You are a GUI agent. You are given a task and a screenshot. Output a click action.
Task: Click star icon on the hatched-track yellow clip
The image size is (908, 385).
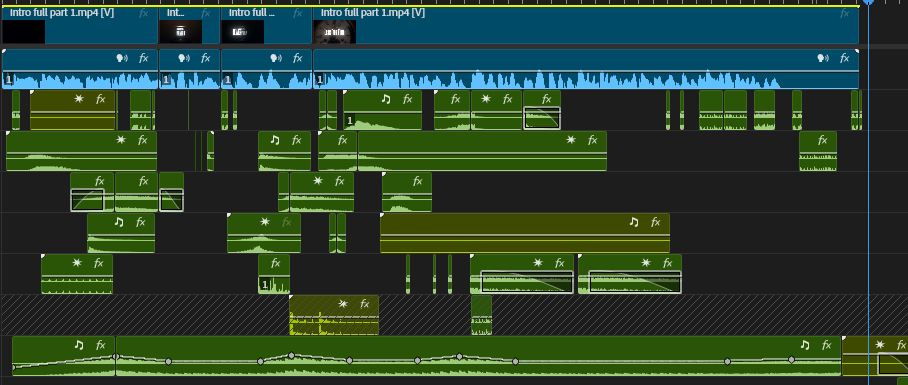click(x=343, y=304)
